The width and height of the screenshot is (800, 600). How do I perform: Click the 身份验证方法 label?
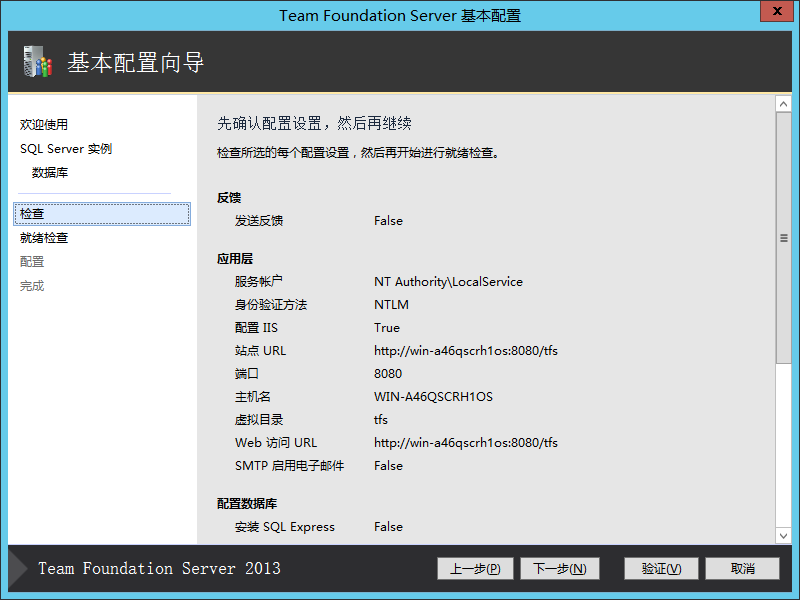[271, 305]
